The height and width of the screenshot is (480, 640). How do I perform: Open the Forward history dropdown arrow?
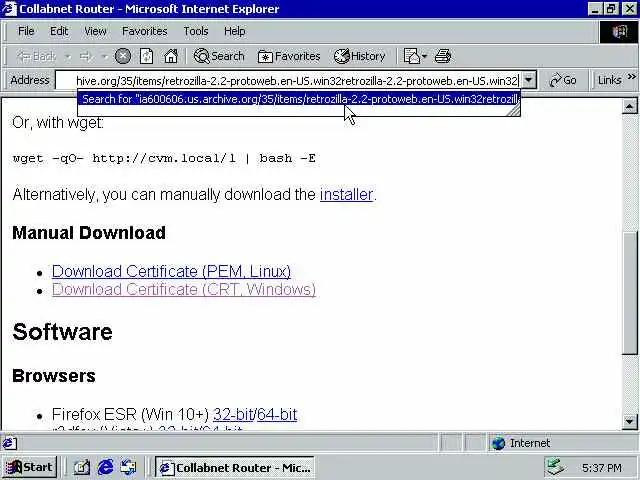[x=104, y=56]
